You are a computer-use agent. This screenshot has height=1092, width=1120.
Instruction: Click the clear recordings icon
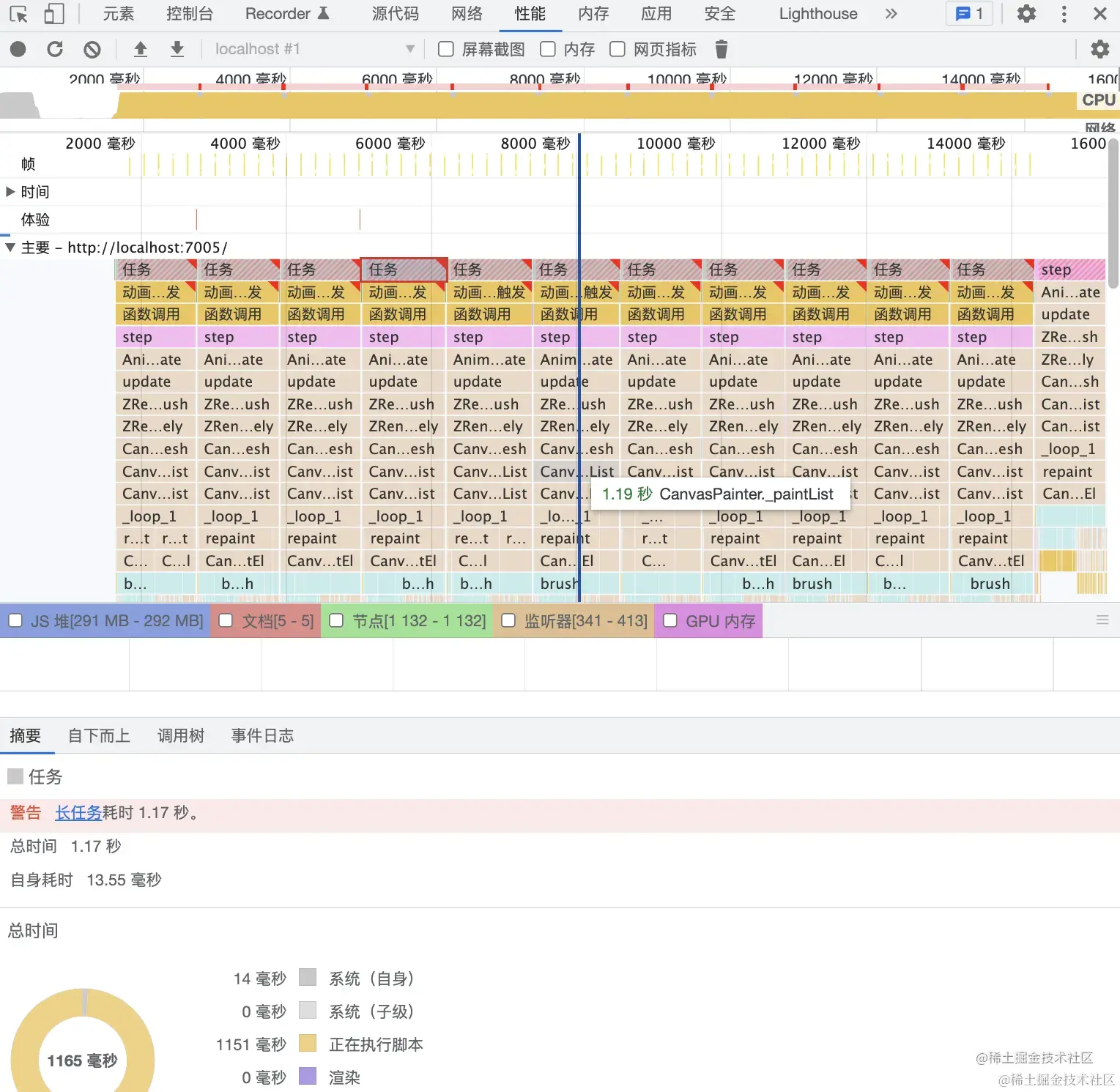91,49
